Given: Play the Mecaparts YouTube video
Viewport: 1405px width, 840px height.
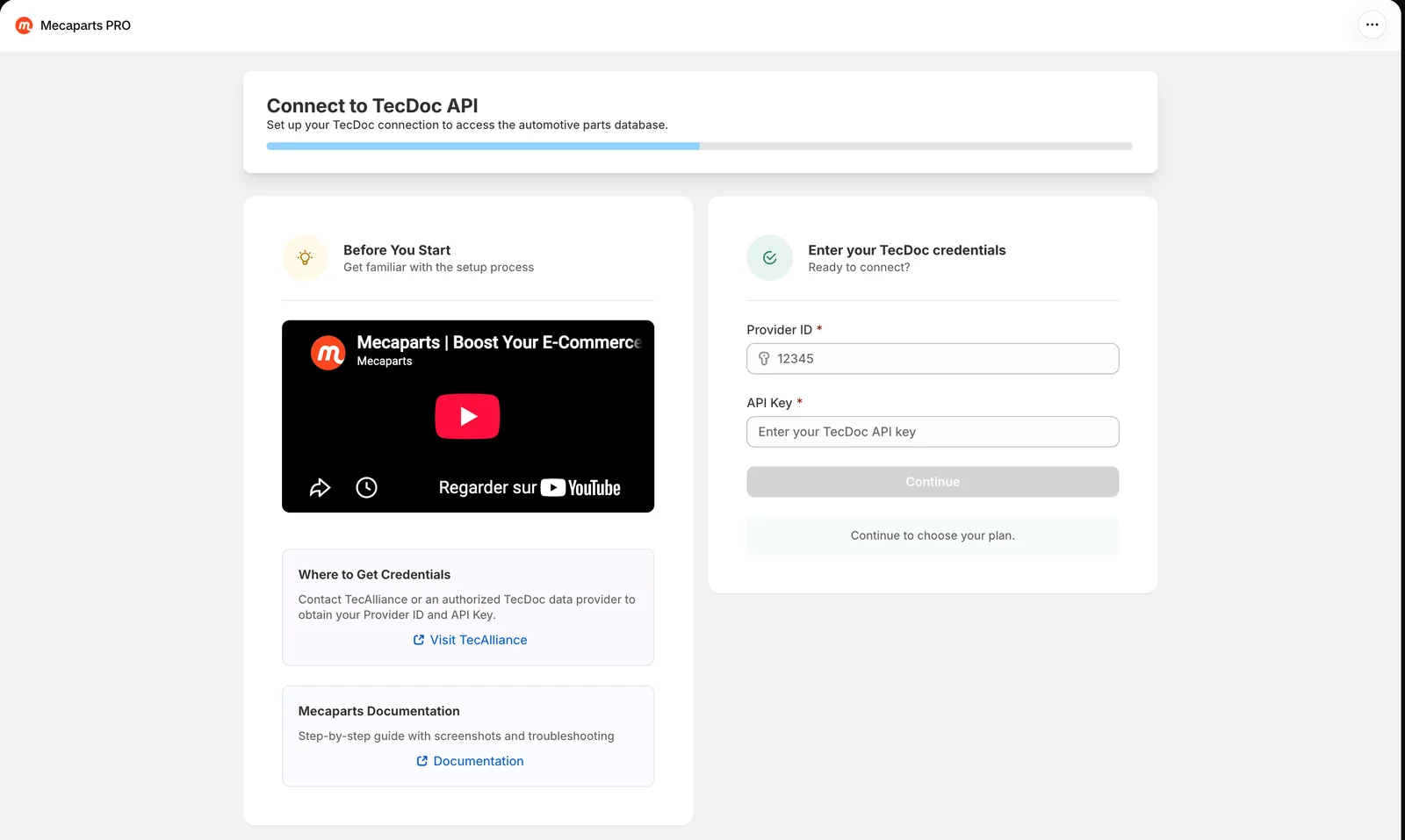Looking at the screenshot, I should (x=467, y=416).
